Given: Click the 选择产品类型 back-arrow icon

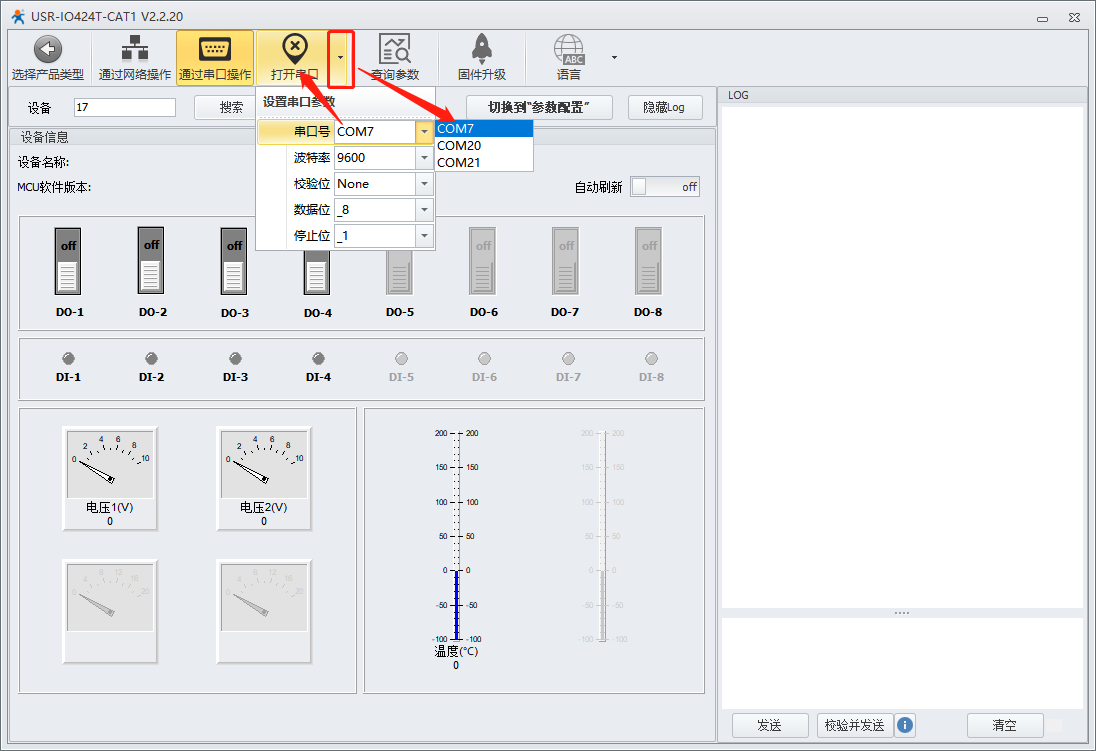Looking at the screenshot, I should point(48,50).
